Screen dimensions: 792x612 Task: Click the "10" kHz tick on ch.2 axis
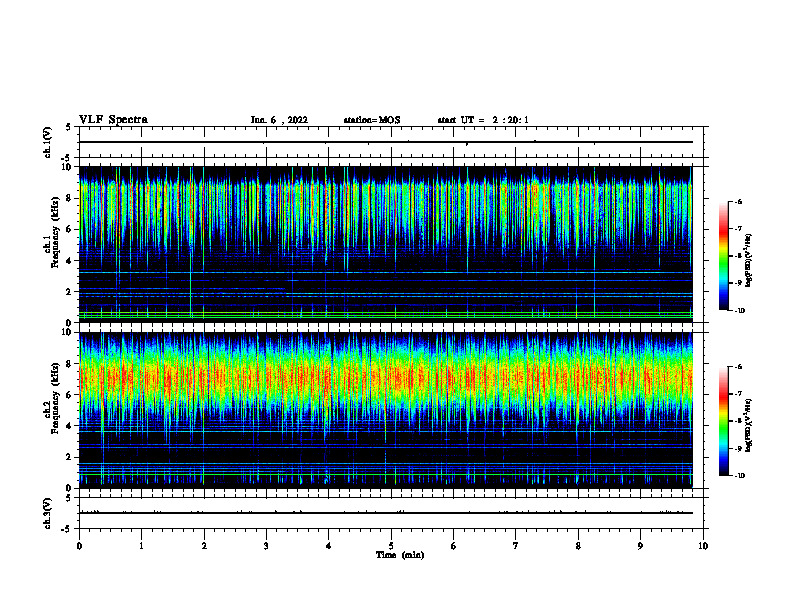[69, 332]
